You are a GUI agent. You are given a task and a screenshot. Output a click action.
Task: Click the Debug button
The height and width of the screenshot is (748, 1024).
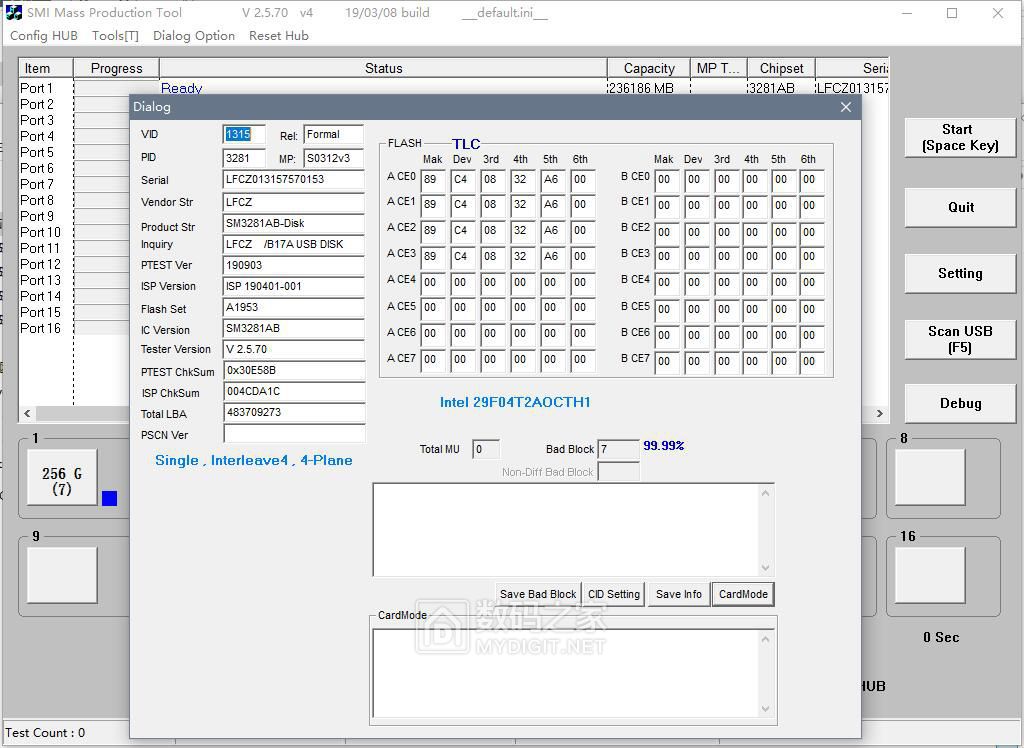[x=960, y=403]
